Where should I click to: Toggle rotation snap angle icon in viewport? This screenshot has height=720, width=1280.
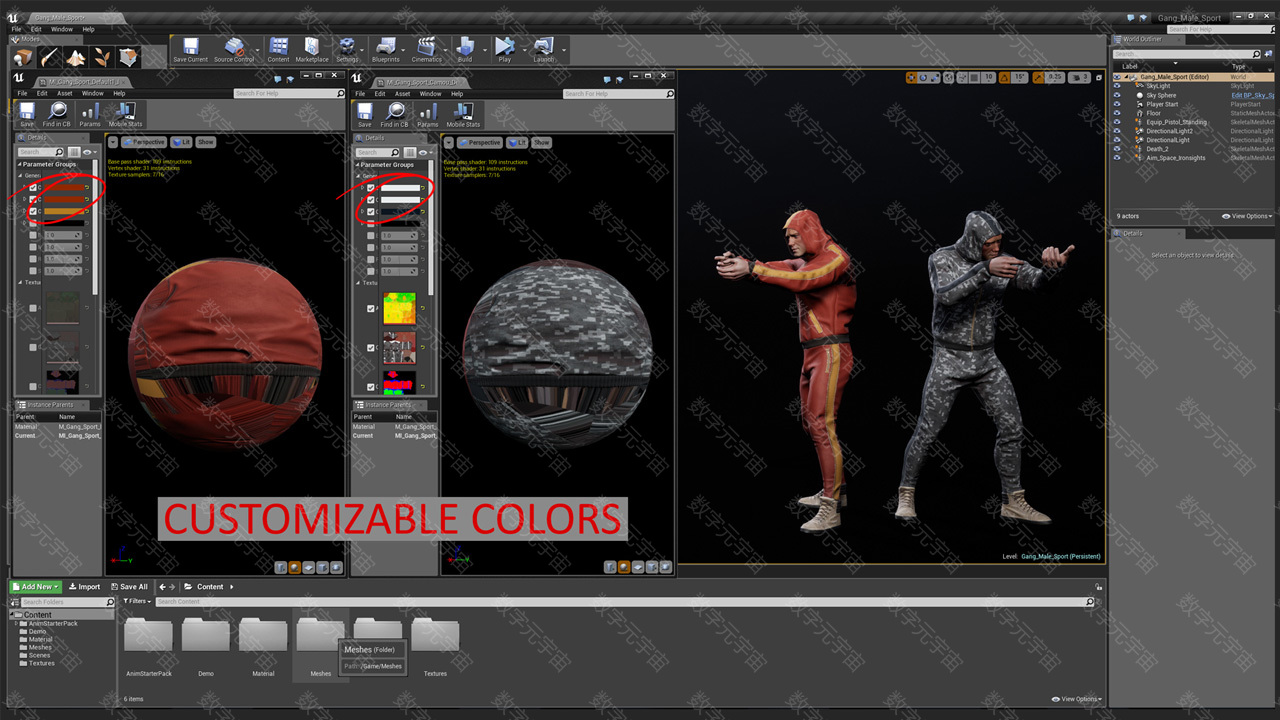1006,77
